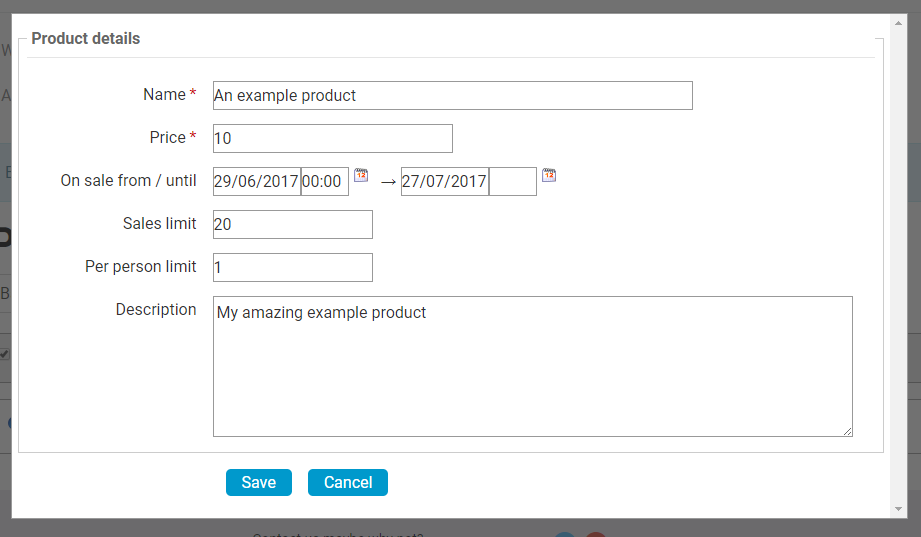Click the dialog scrollbar down arrow
921x537 pixels.
tap(898, 509)
